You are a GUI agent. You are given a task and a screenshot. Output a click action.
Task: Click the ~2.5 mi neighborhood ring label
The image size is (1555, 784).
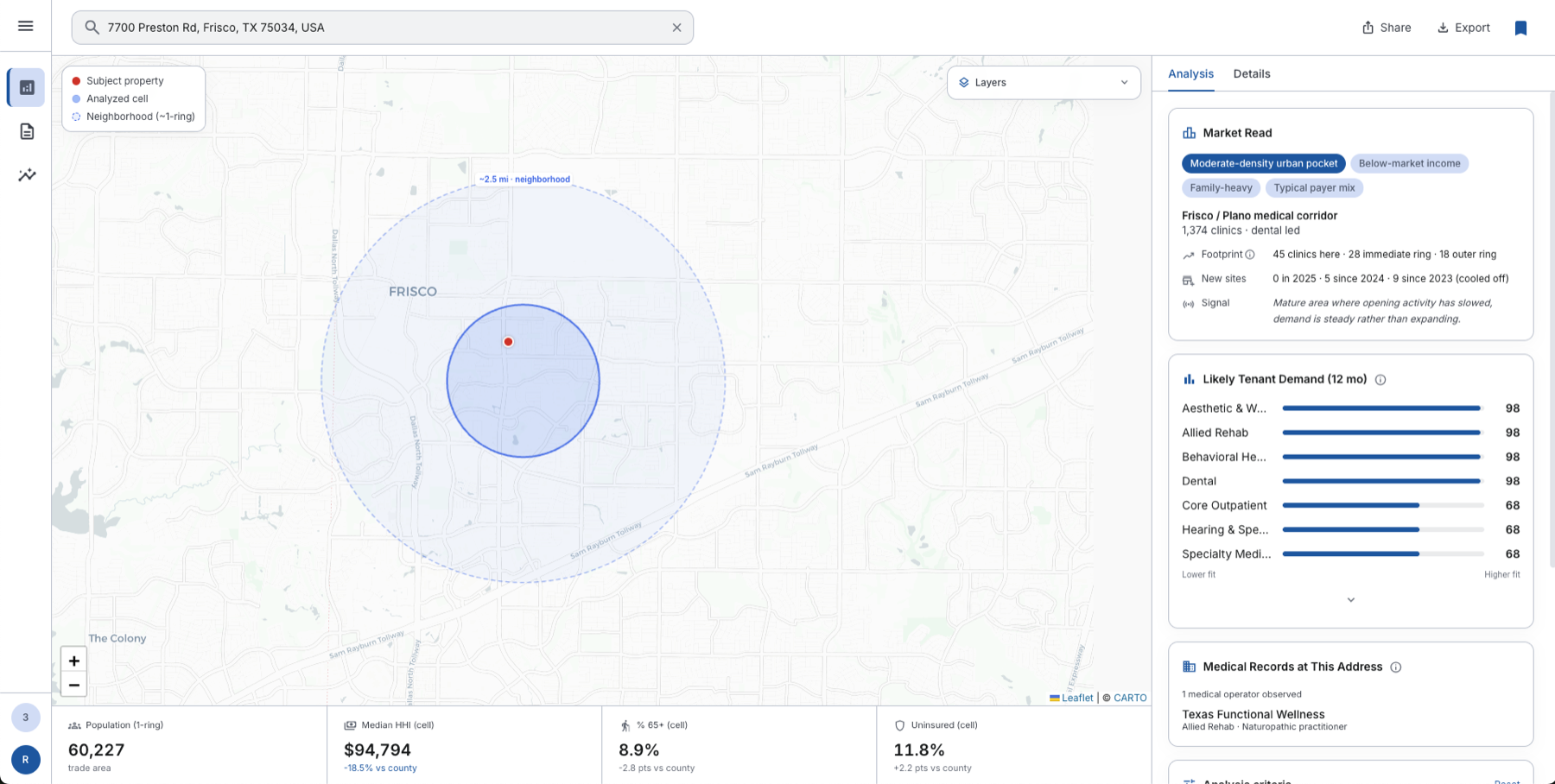pos(524,180)
